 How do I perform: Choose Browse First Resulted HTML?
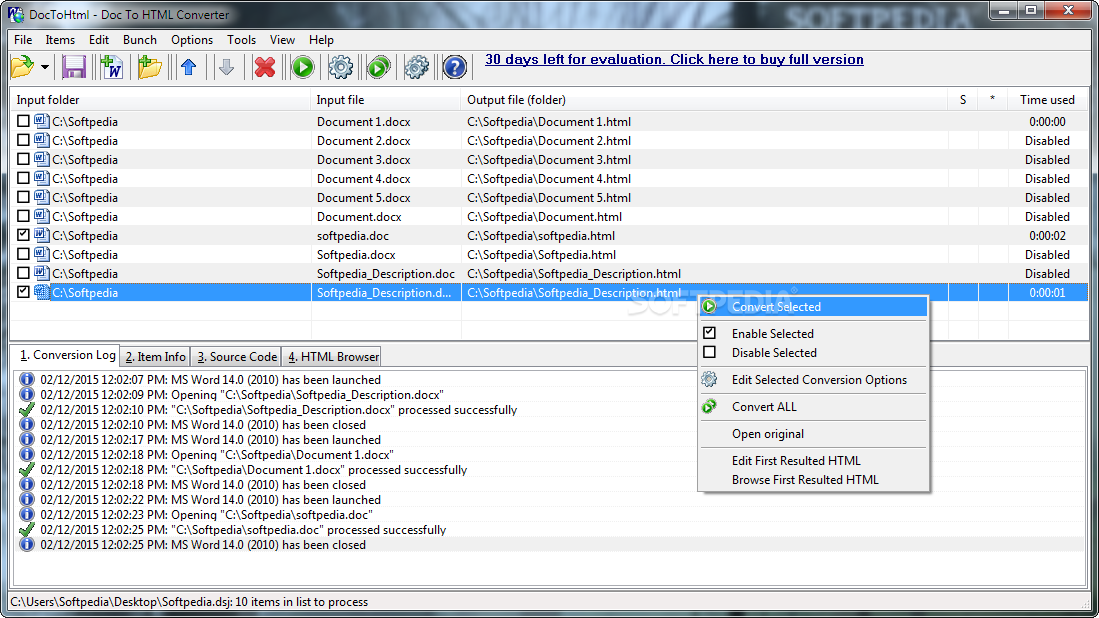click(x=813, y=479)
